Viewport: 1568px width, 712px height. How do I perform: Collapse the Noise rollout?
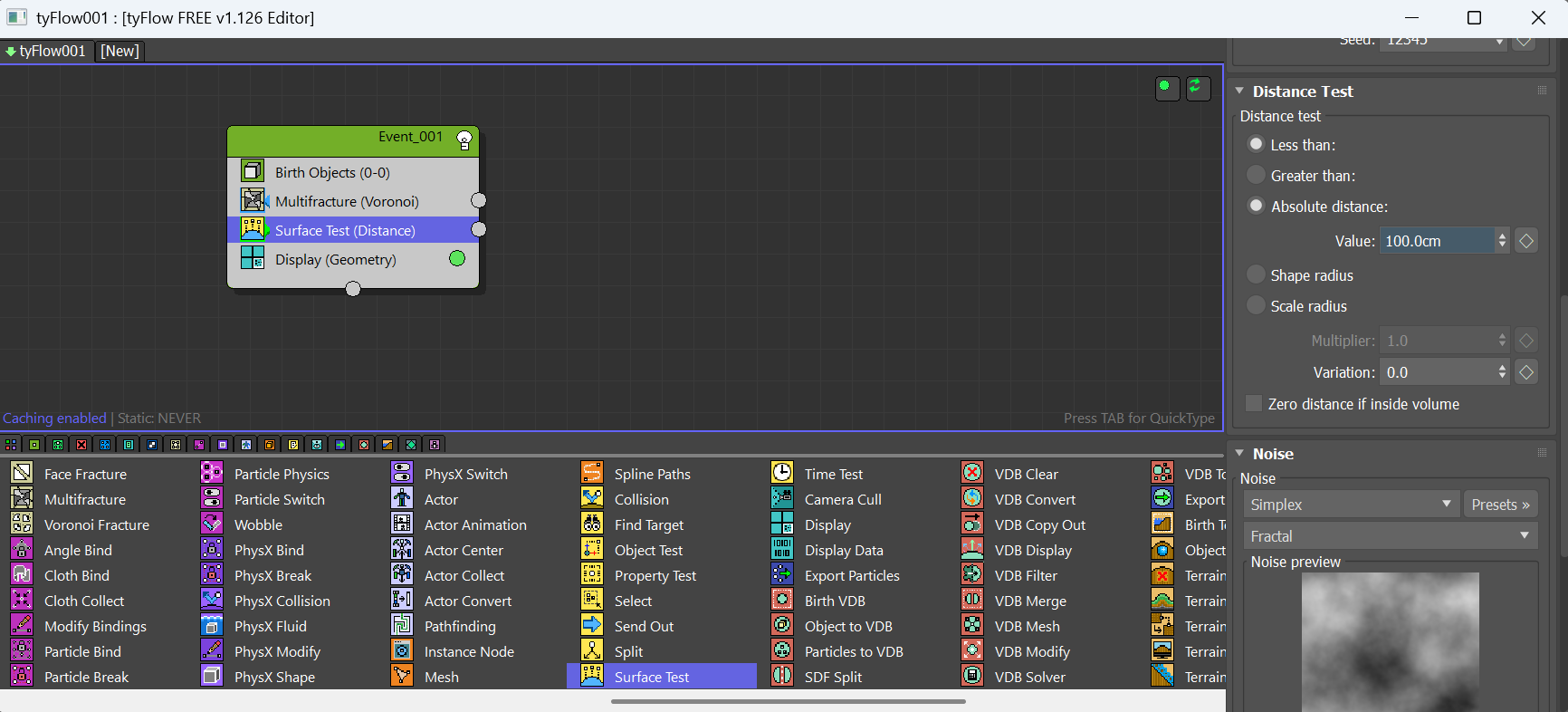[1239, 453]
